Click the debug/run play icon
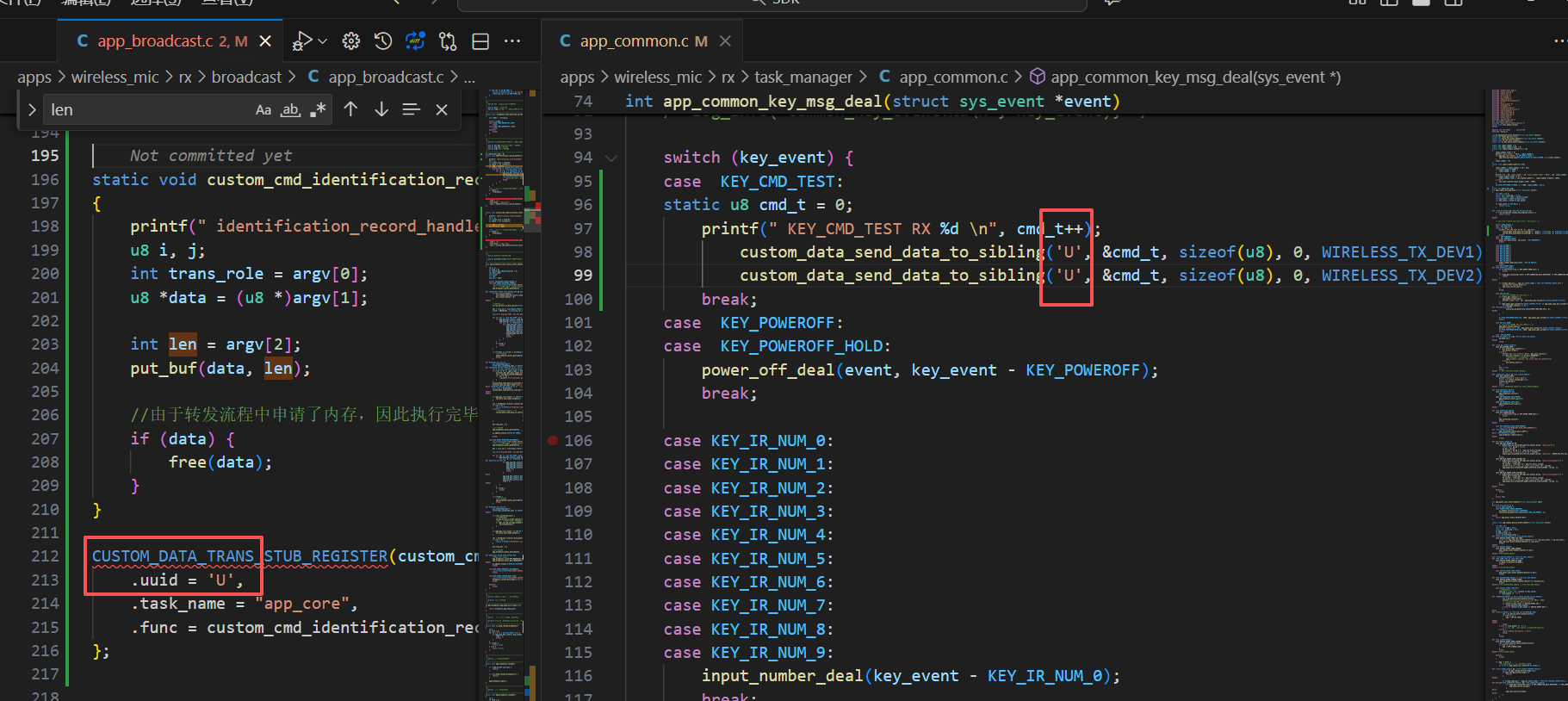Image resolution: width=1568 pixels, height=701 pixels. tap(301, 40)
